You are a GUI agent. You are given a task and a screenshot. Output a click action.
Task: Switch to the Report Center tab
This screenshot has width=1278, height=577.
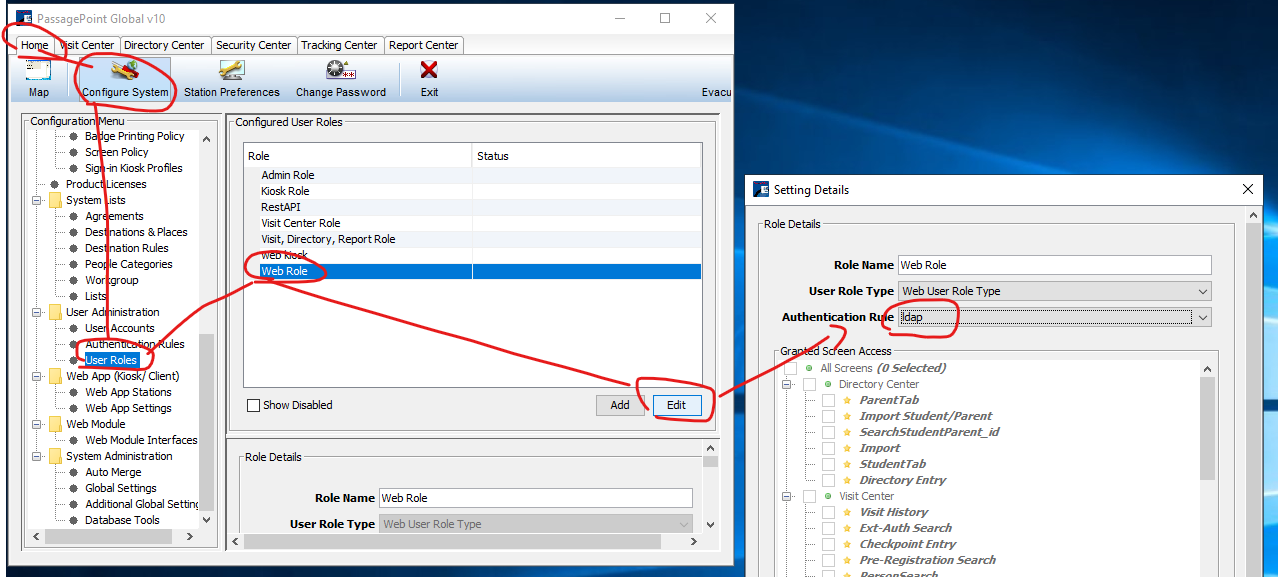pyautogui.click(x=423, y=45)
